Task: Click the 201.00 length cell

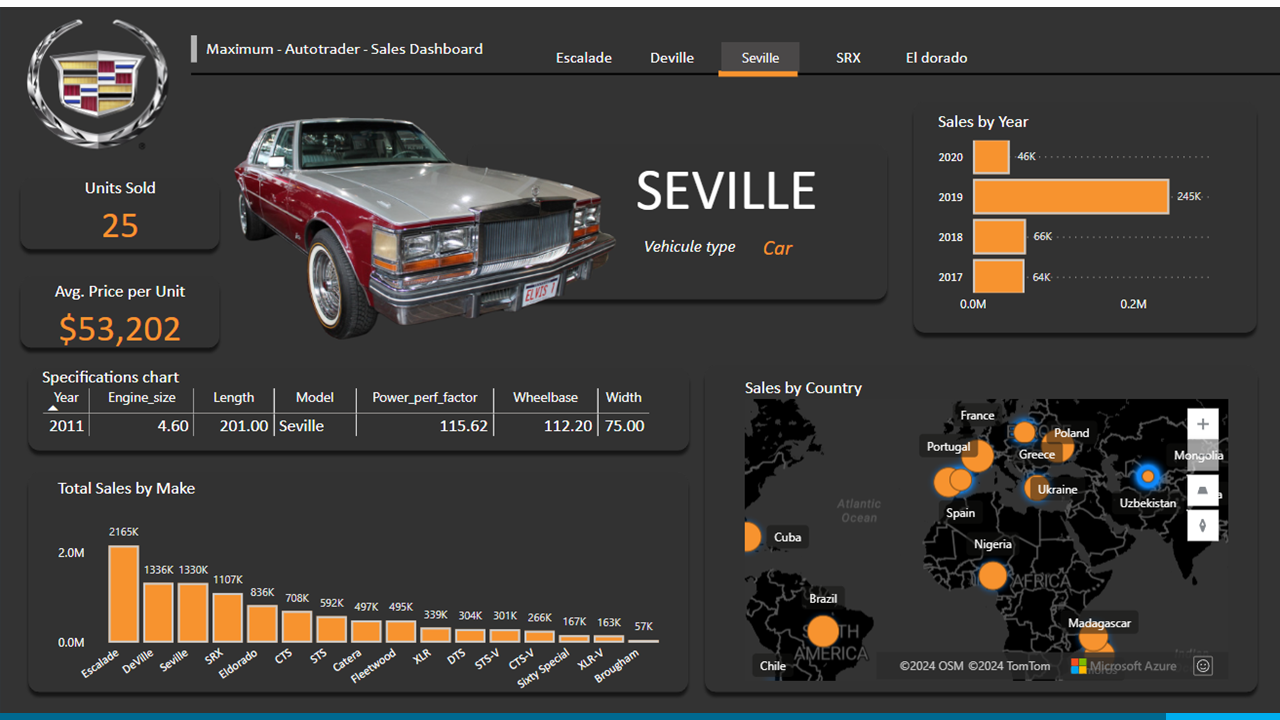Action: point(244,426)
